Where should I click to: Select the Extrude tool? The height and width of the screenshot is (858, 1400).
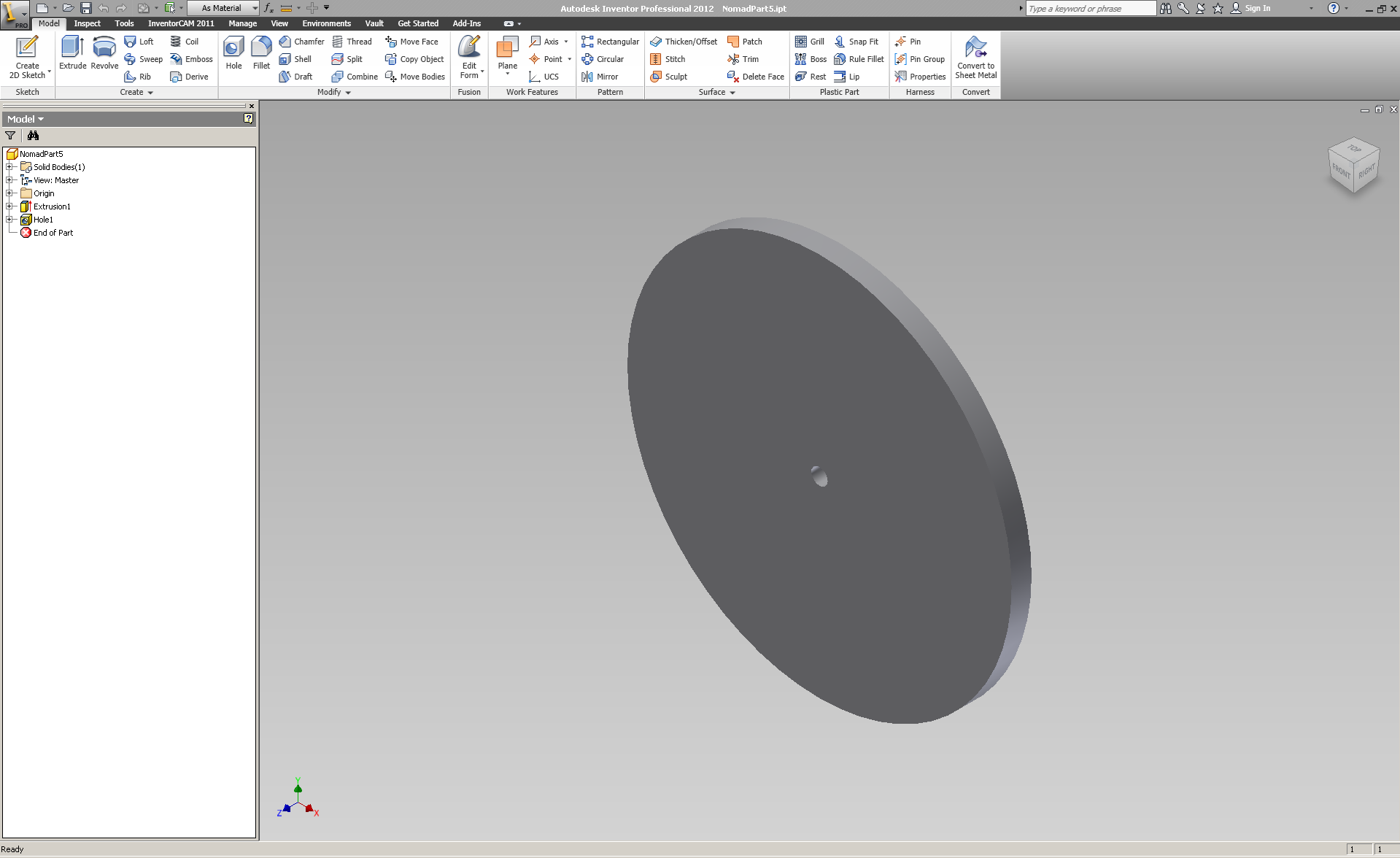click(x=72, y=53)
